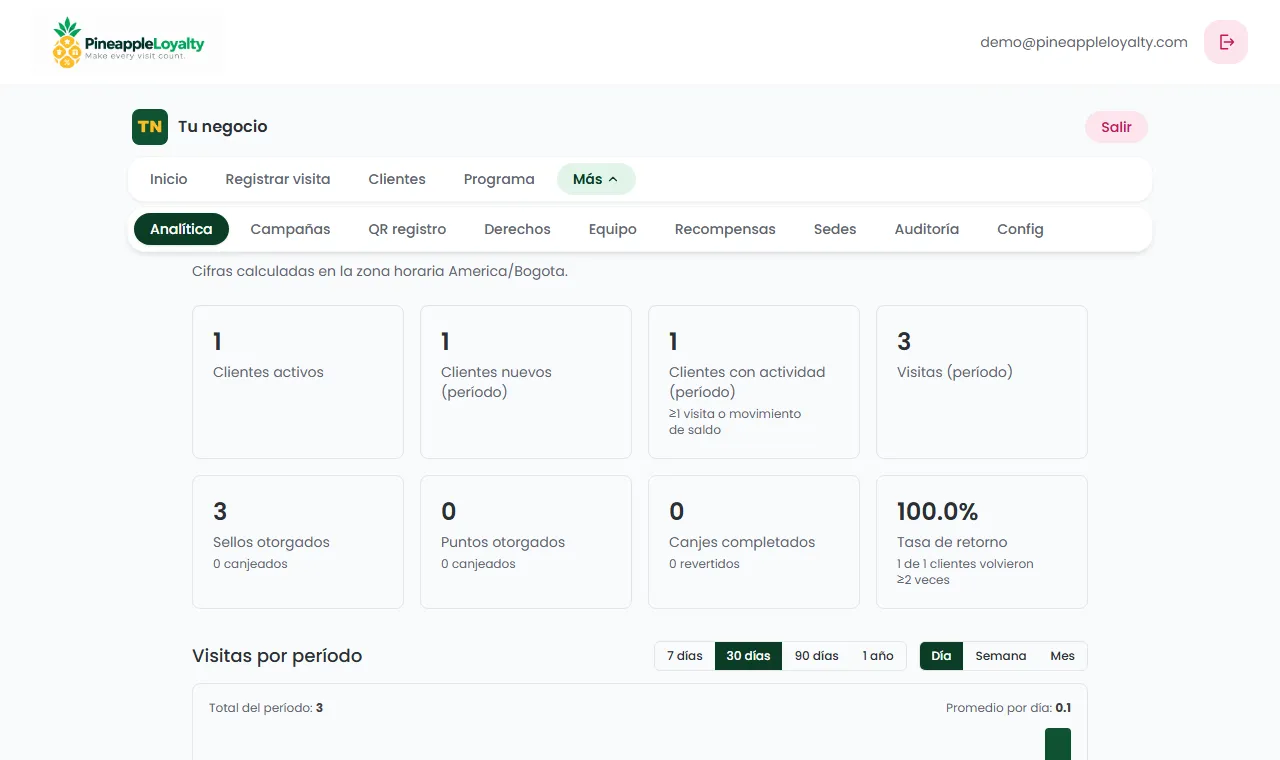Go to Registrar visita tab
This screenshot has height=760, width=1280.
pyautogui.click(x=278, y=179)
